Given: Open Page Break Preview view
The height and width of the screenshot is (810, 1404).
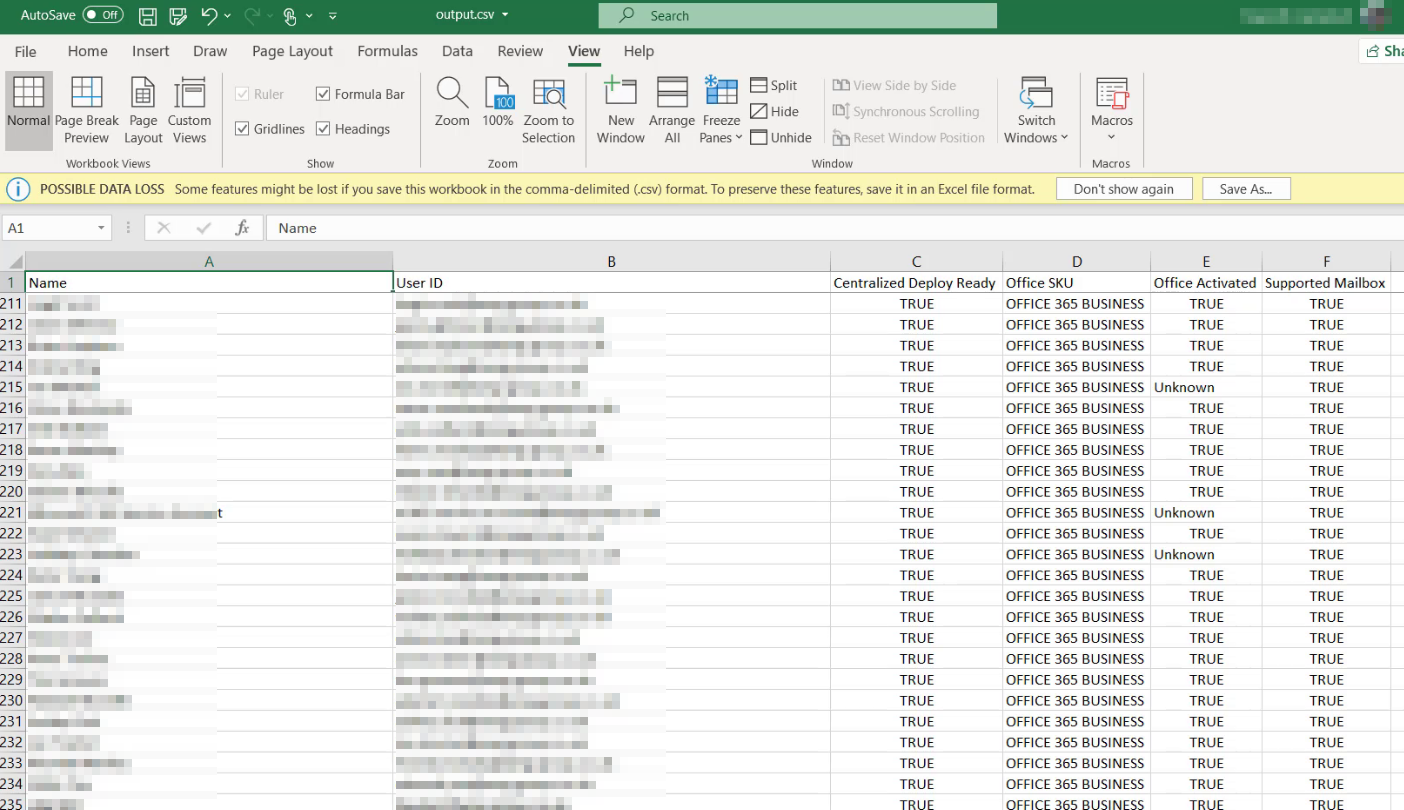Looking at the screenshot, I should [87, 111].
